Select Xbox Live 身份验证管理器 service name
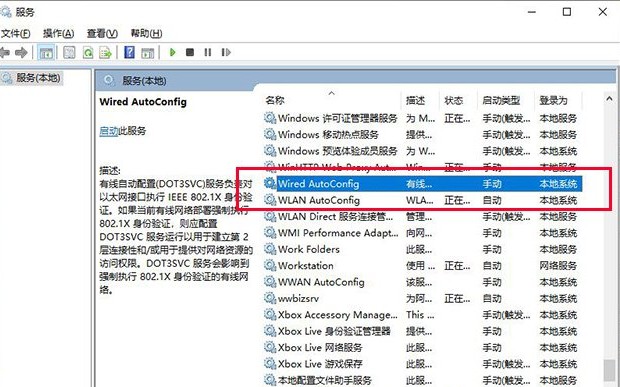Viewport: 620px width, 387px height. (335, 331)
